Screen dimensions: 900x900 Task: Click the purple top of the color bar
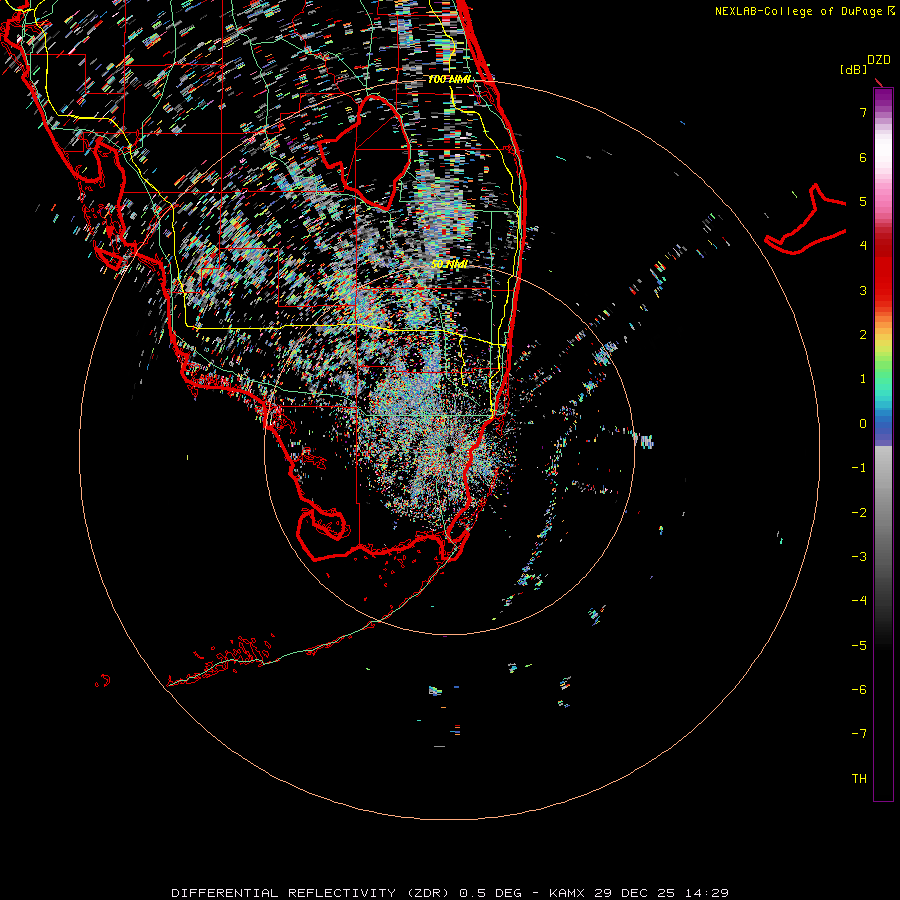click(x=883, y=98)
